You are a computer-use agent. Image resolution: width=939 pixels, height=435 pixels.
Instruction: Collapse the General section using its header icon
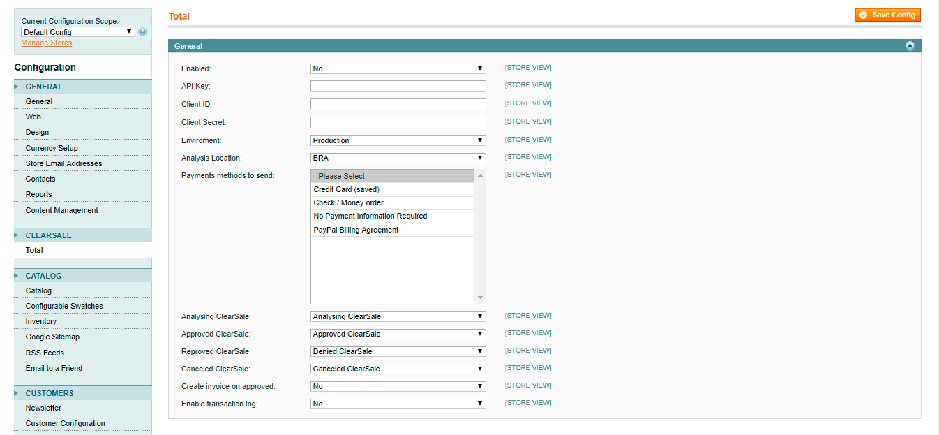(x=910, y=46)
